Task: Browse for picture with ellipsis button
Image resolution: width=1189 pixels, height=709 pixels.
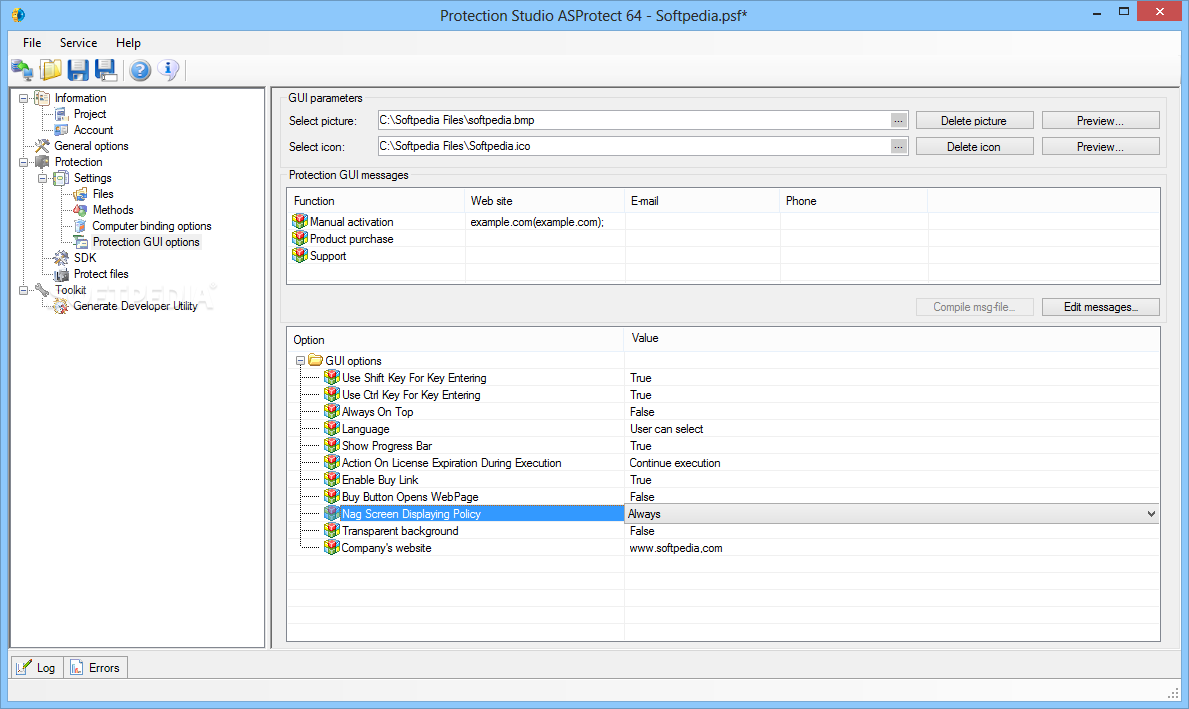Action: [899, 121]
